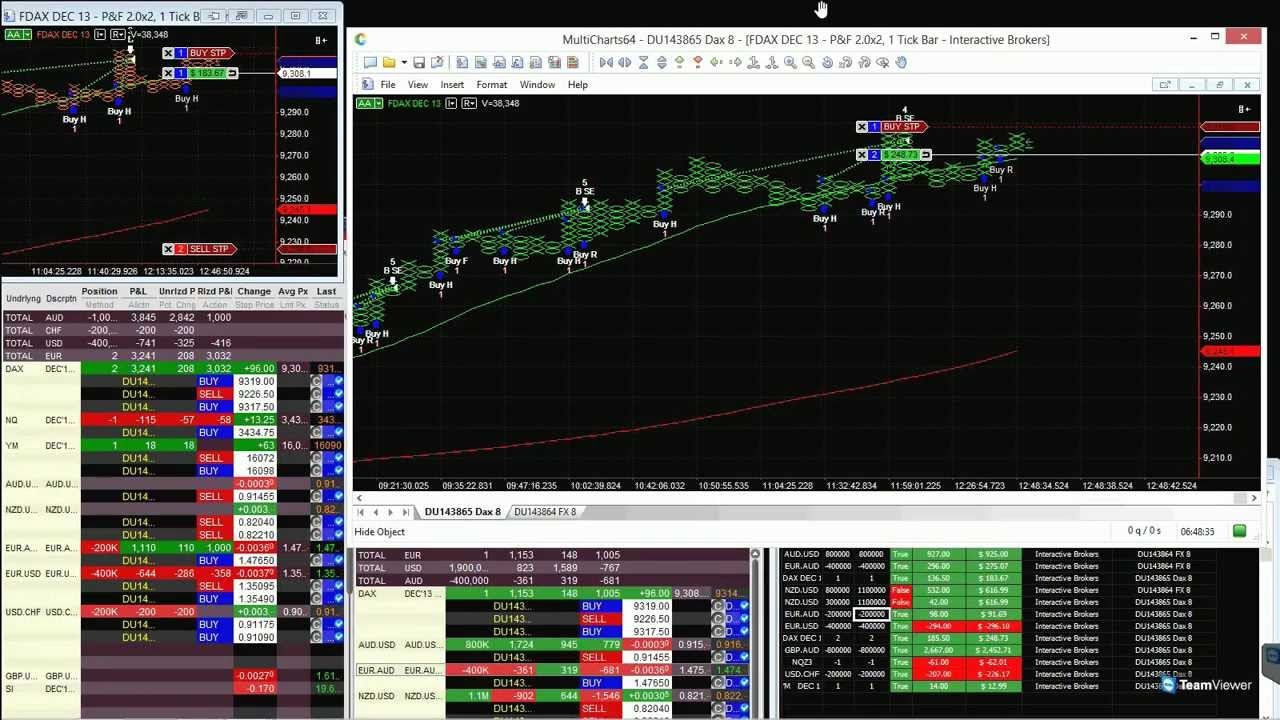Toggle blue check status for 0.82210 order
Screen dimensions: 1280x720
(338, 535)
